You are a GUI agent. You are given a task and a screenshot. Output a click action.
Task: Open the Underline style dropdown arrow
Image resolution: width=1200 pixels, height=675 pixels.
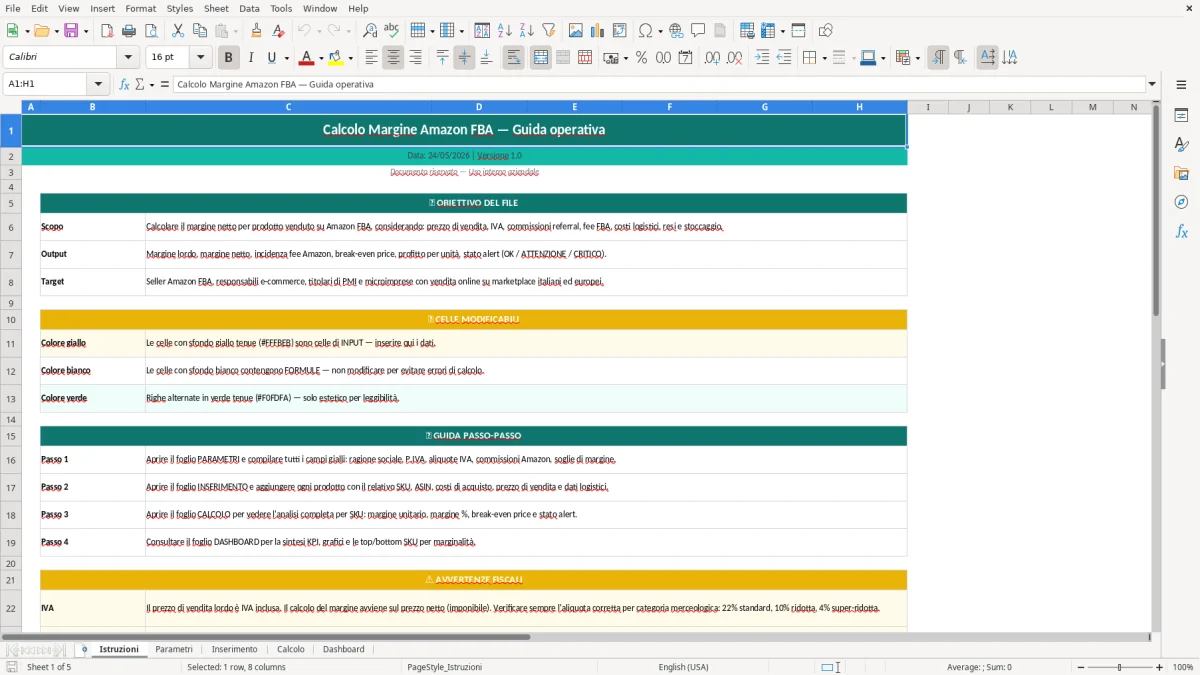coord(286,58)
